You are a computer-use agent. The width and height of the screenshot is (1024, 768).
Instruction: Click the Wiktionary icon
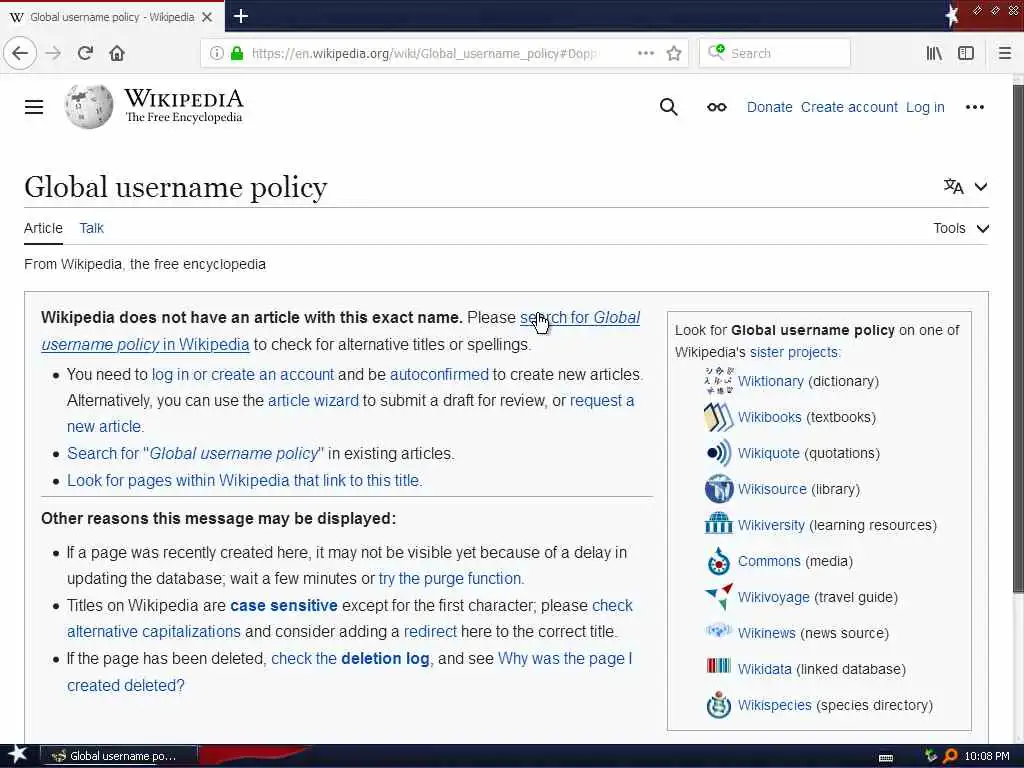(718, 381)
